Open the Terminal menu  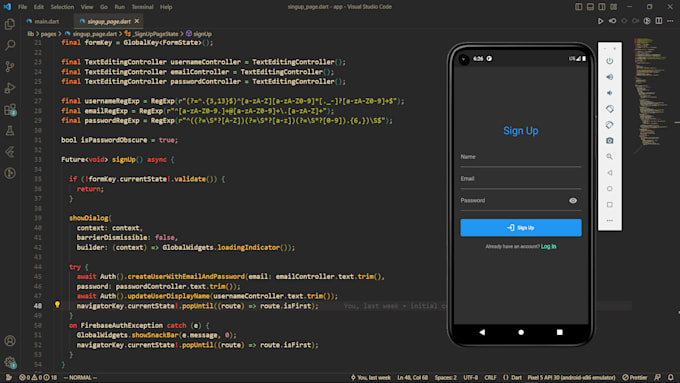click(142, 7)
